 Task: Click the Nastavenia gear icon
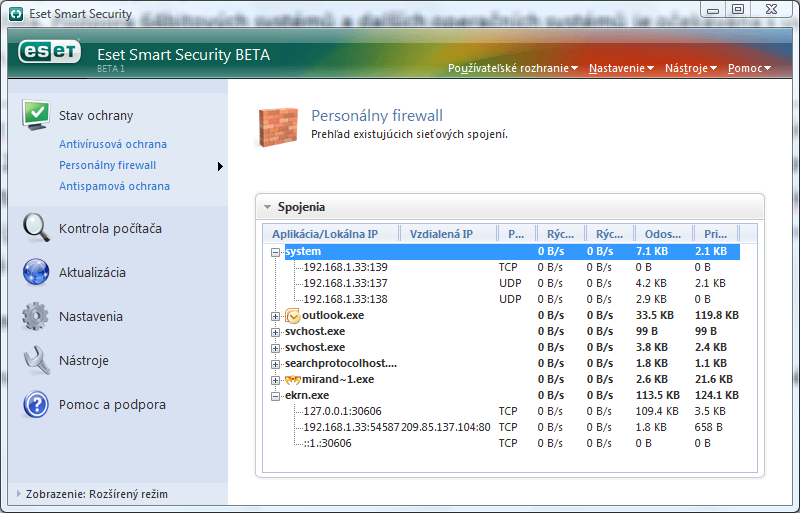[35, 316]
